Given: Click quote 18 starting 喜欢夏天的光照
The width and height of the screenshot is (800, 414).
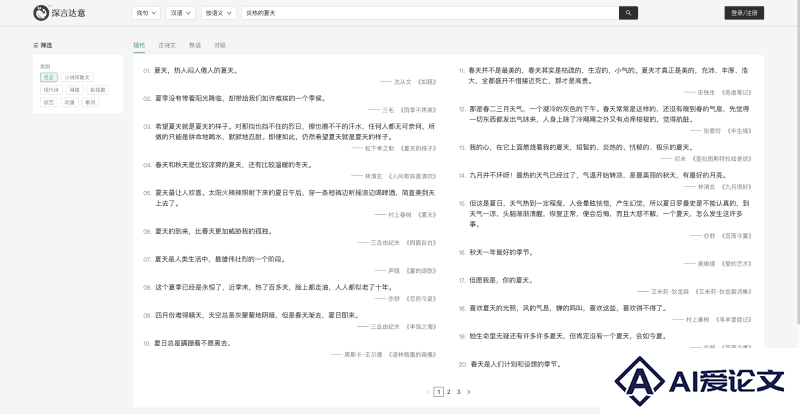Looking at the screenshot, I should point(568,308).
